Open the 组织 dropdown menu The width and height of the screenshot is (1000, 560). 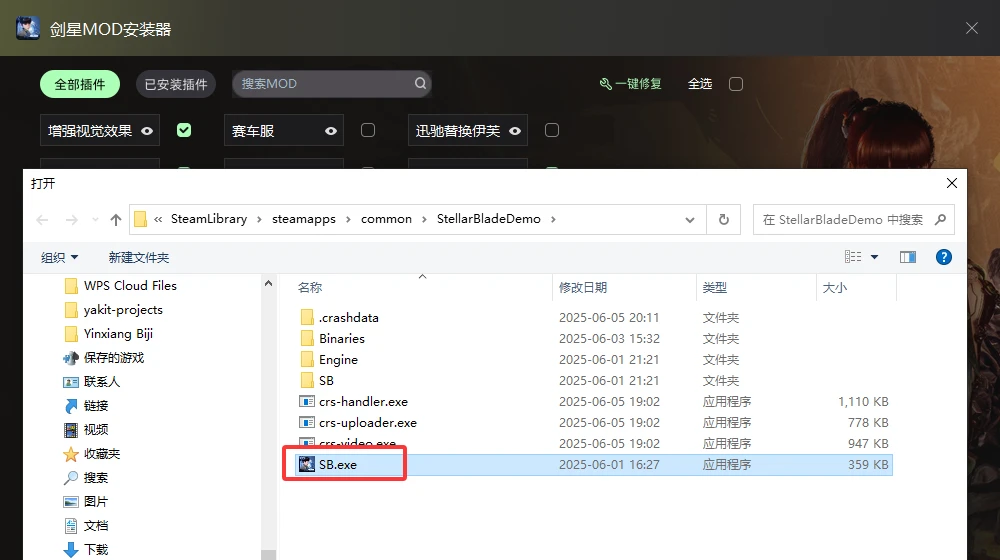click(x=59, y=257)
